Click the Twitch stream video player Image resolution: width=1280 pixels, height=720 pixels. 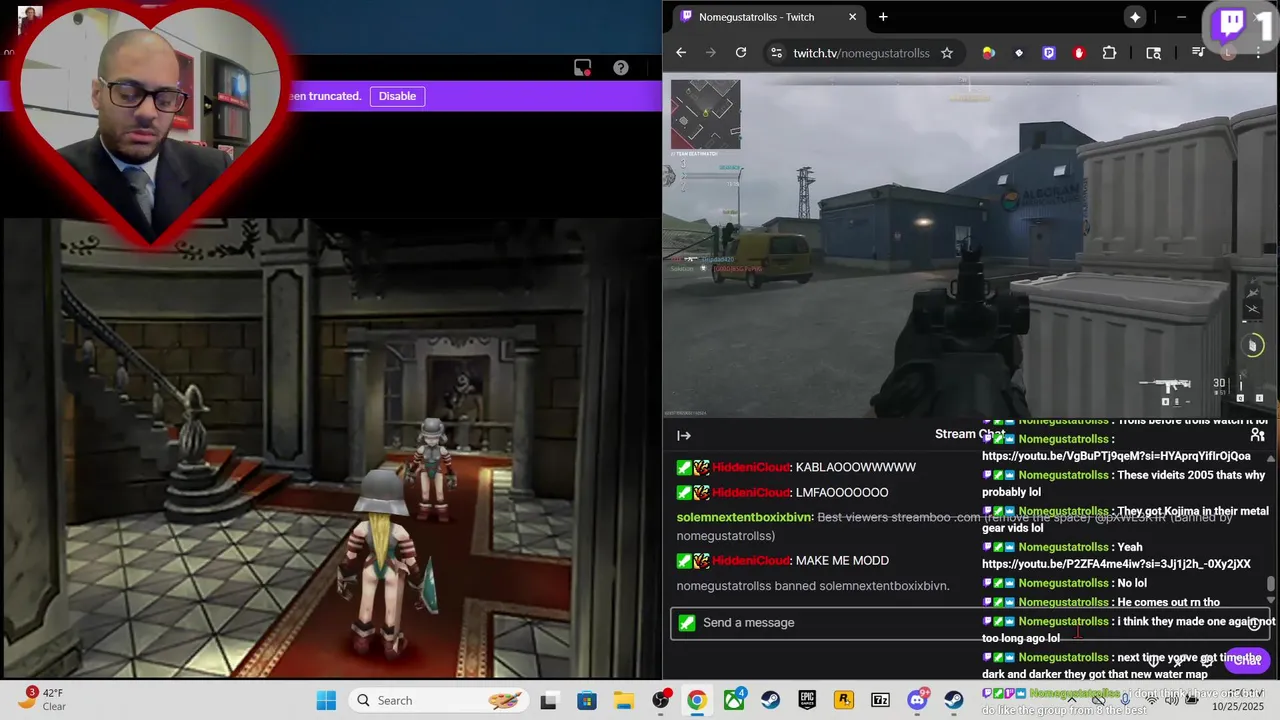click(x=969, y=245)
